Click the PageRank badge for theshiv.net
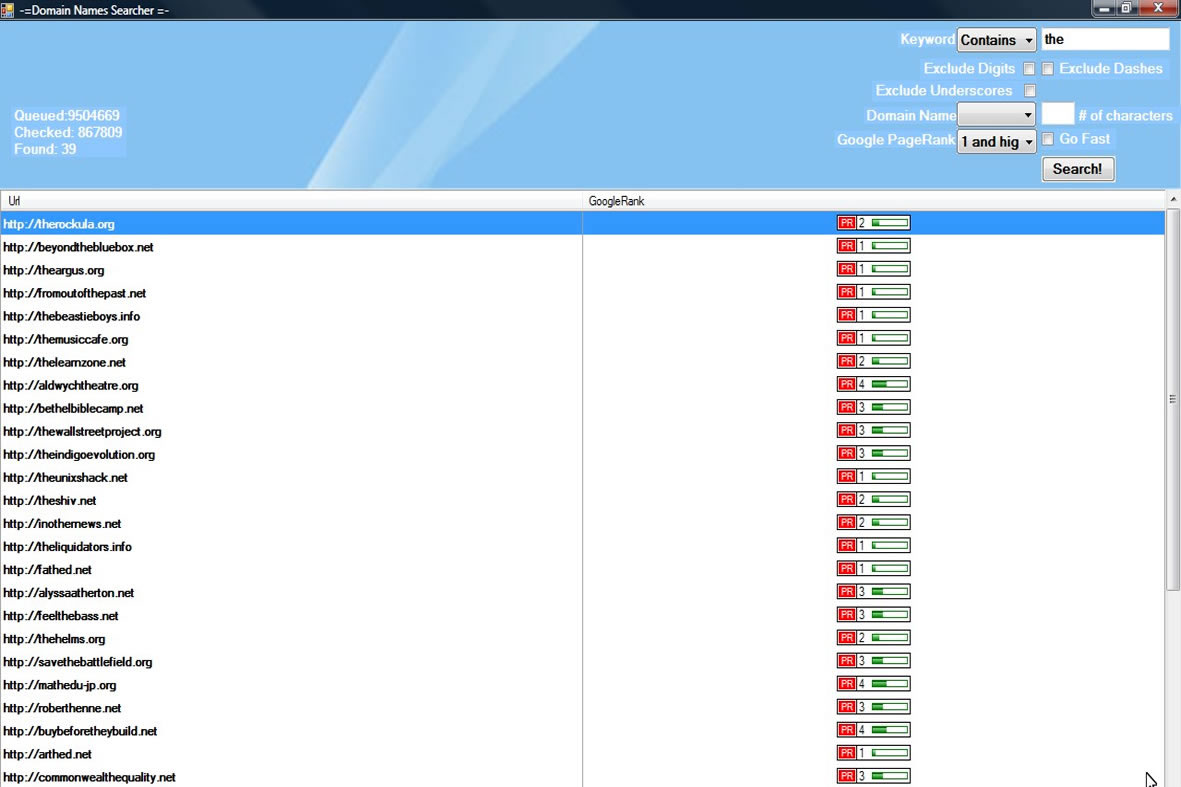Screen dimensions: 1181x787 874,499
